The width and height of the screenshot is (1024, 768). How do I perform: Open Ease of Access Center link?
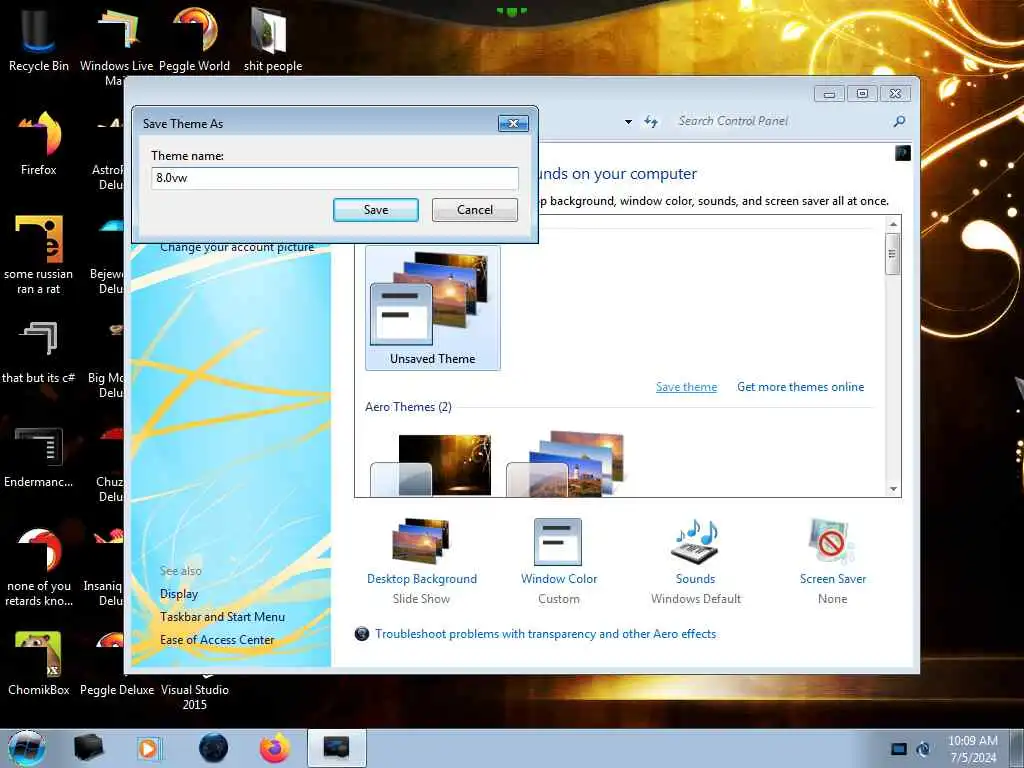click(217, 639)
